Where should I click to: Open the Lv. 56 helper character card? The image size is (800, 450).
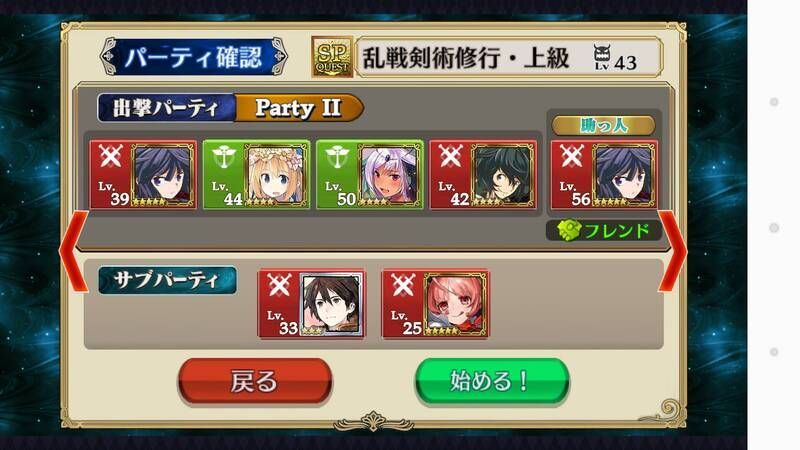604,175
